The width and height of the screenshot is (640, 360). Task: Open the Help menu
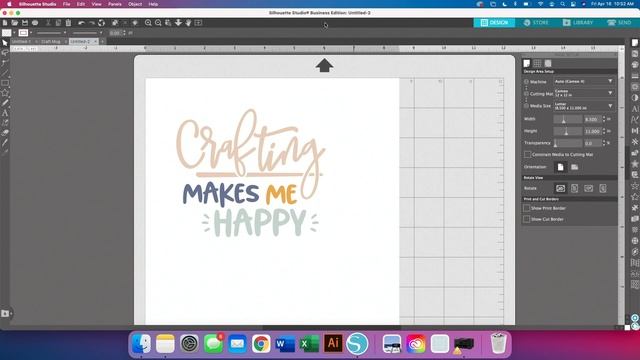153,4
